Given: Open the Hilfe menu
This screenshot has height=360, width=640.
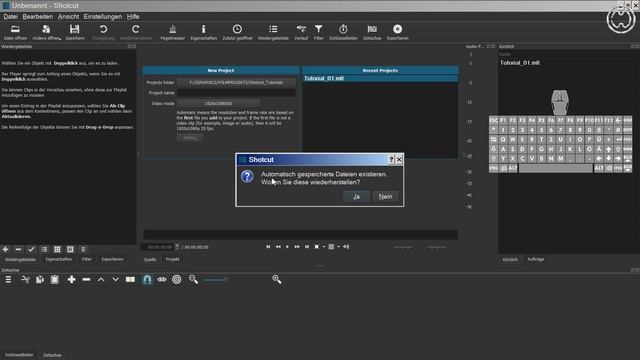Looking at the screenshot, I should (x=133, y=17).
